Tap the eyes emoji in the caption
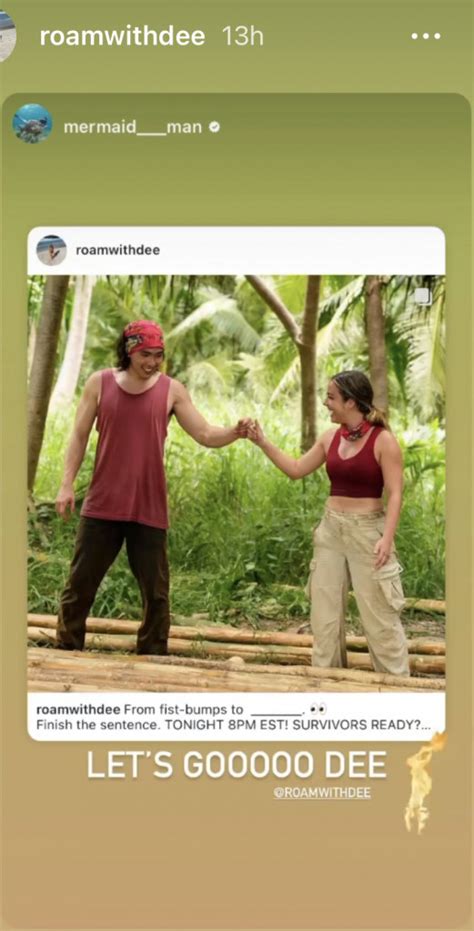Image resolution: width=474 pixels, height=931 pixels. 318,710
